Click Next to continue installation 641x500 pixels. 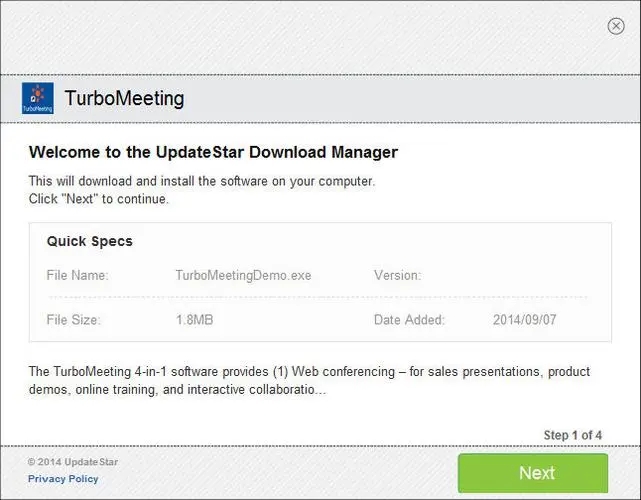(x=533, y=473)
